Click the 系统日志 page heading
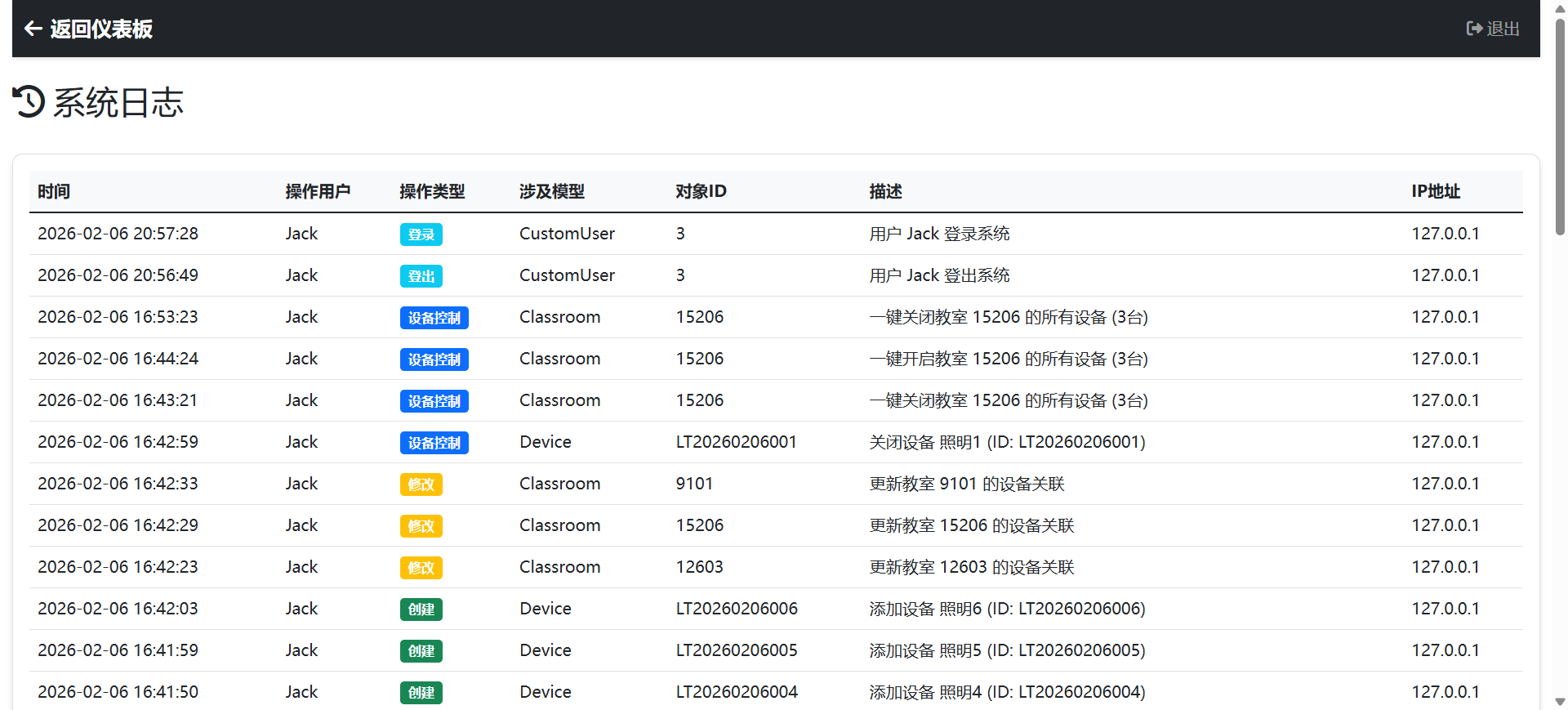 118,102
